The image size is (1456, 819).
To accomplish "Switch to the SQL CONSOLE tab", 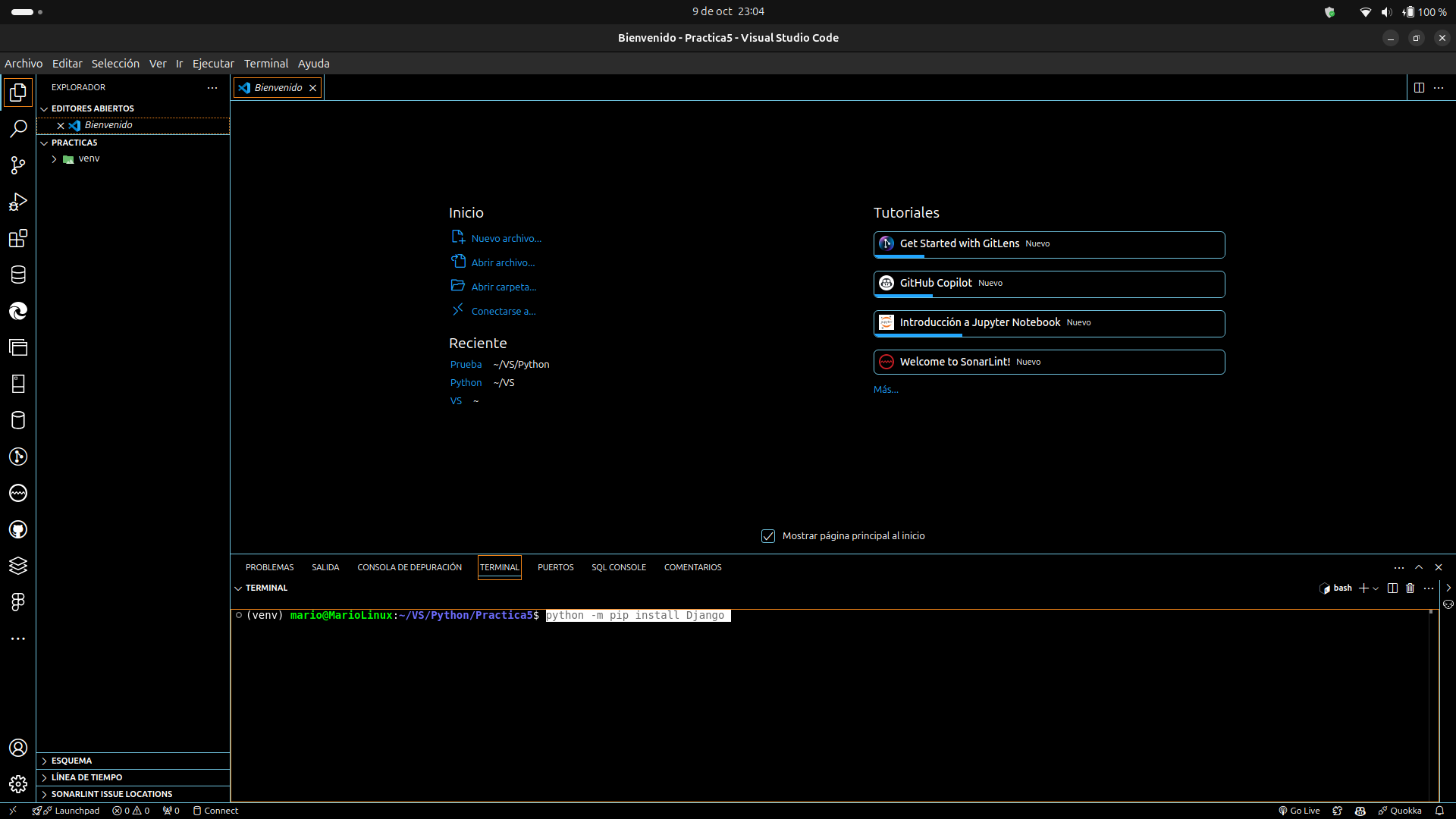I will click(x=619, y=567).
